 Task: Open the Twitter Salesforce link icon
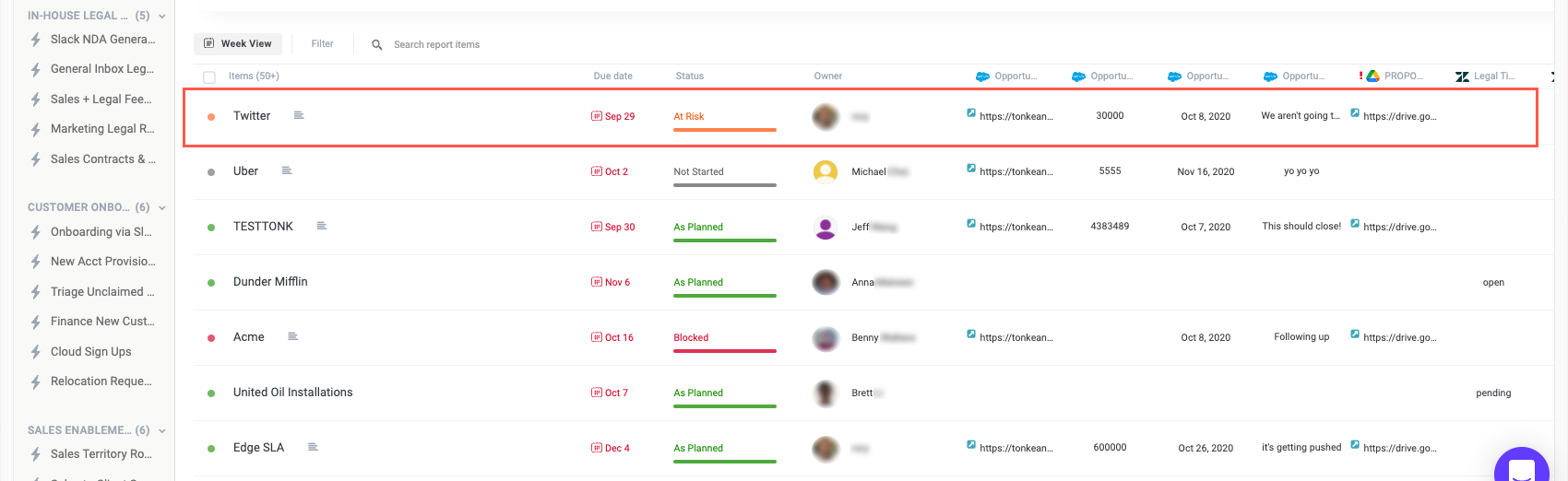click(x=971, y=113)
